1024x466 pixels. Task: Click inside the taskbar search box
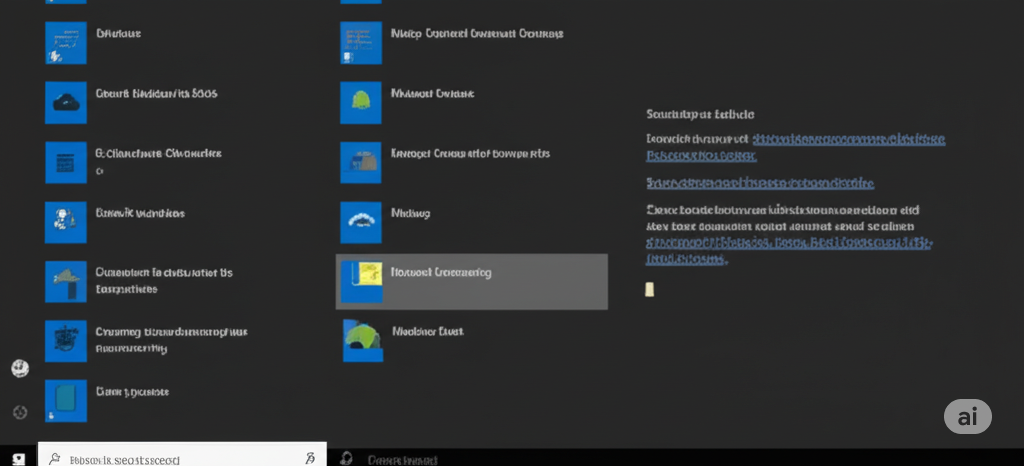point(182,456)
